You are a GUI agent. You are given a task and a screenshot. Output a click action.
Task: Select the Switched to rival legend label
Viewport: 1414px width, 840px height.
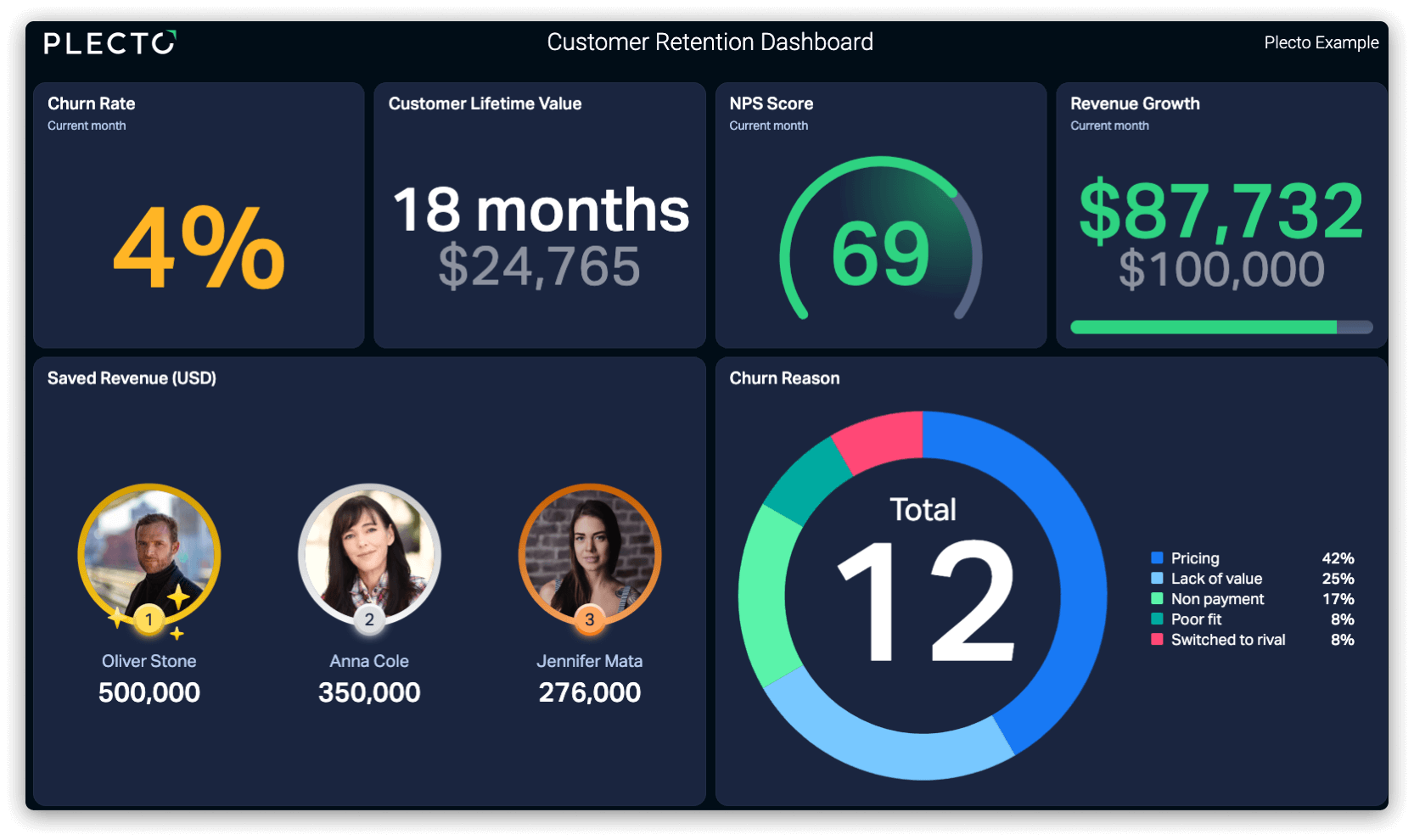tap(1228, 640)
